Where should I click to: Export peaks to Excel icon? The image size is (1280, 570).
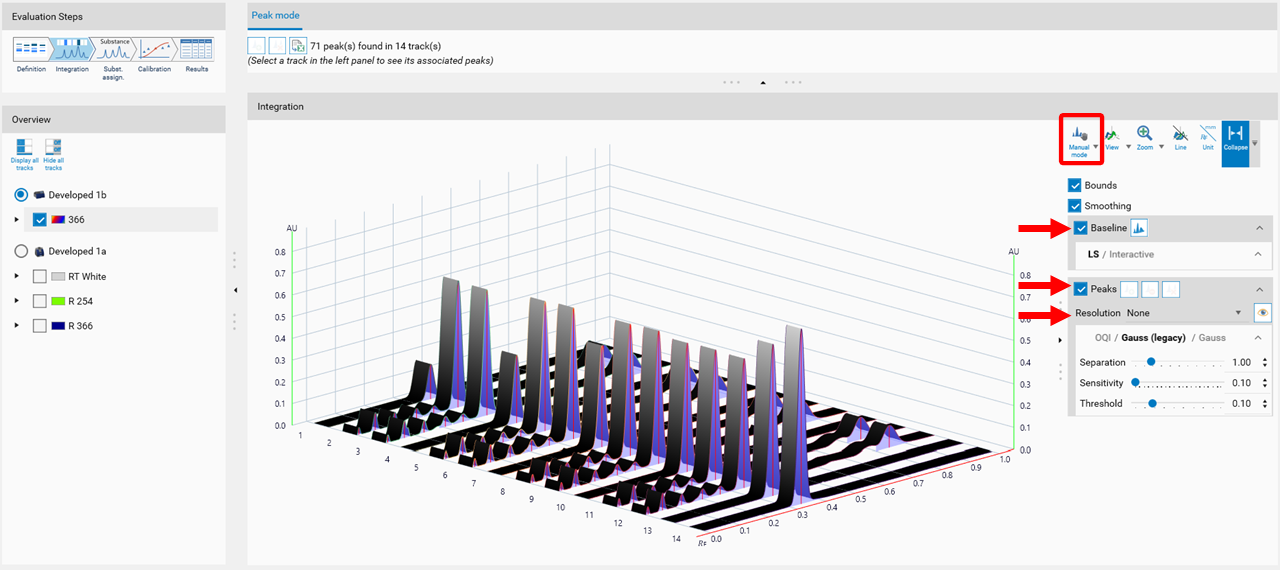tap(298, 46)
